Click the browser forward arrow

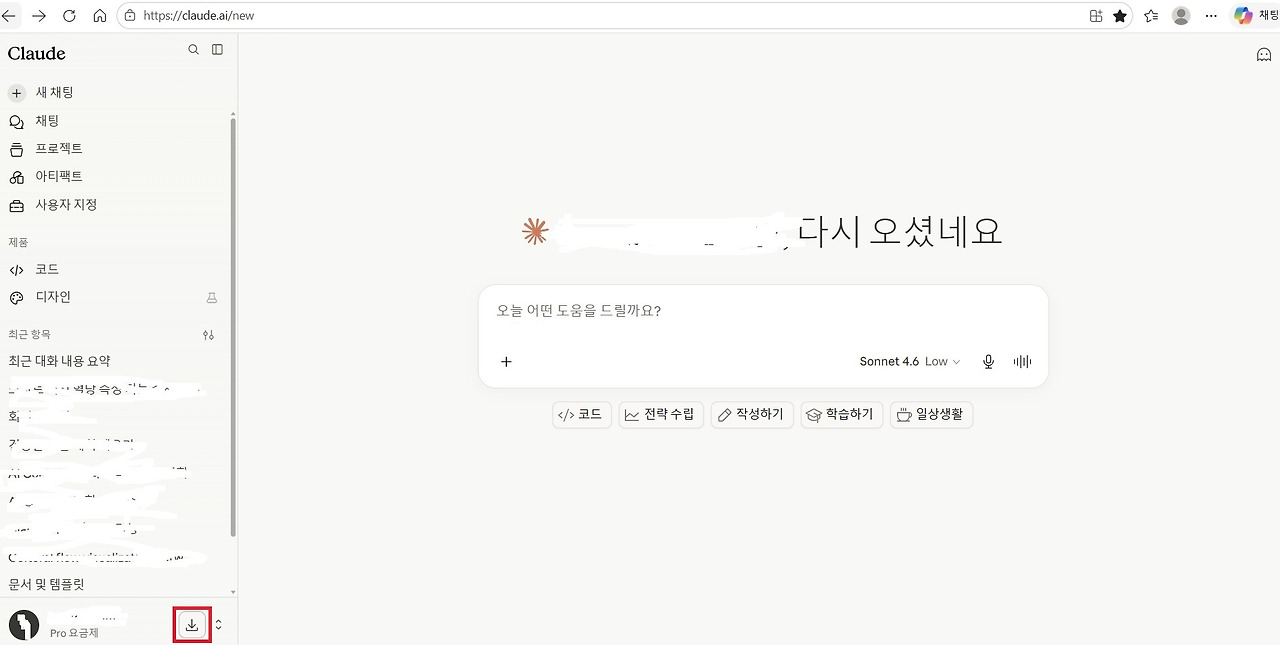(x=39, y=16)
